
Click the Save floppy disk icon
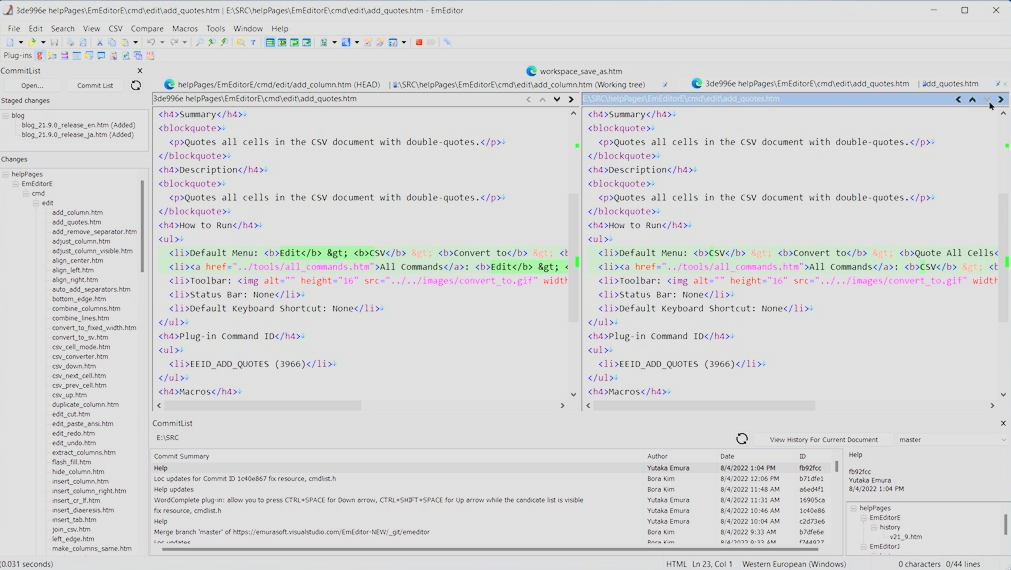click(54, 42)
